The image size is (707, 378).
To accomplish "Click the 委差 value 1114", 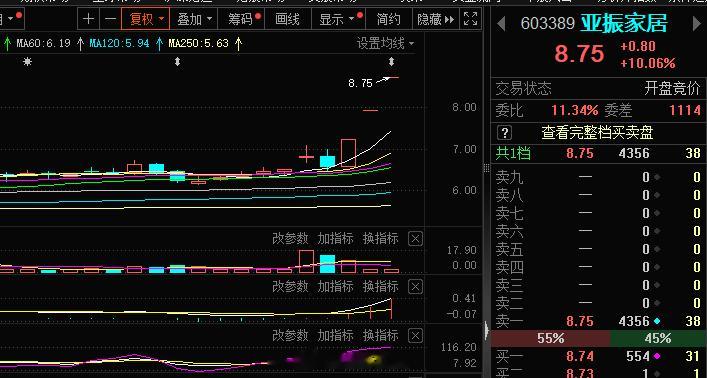I will [684, 110].
